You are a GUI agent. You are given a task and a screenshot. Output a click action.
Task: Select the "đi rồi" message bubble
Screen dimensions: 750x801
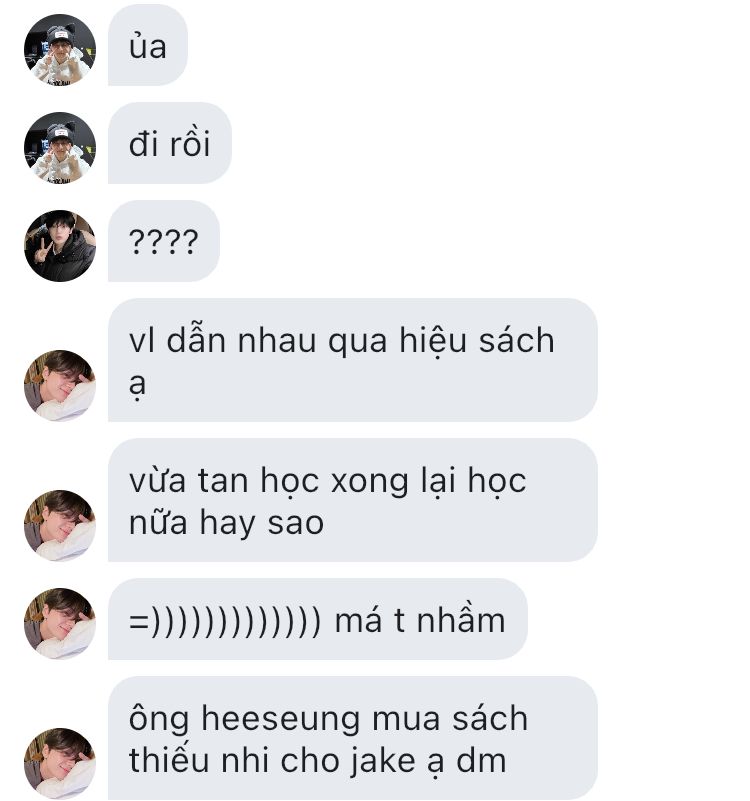tap(170, 143)
